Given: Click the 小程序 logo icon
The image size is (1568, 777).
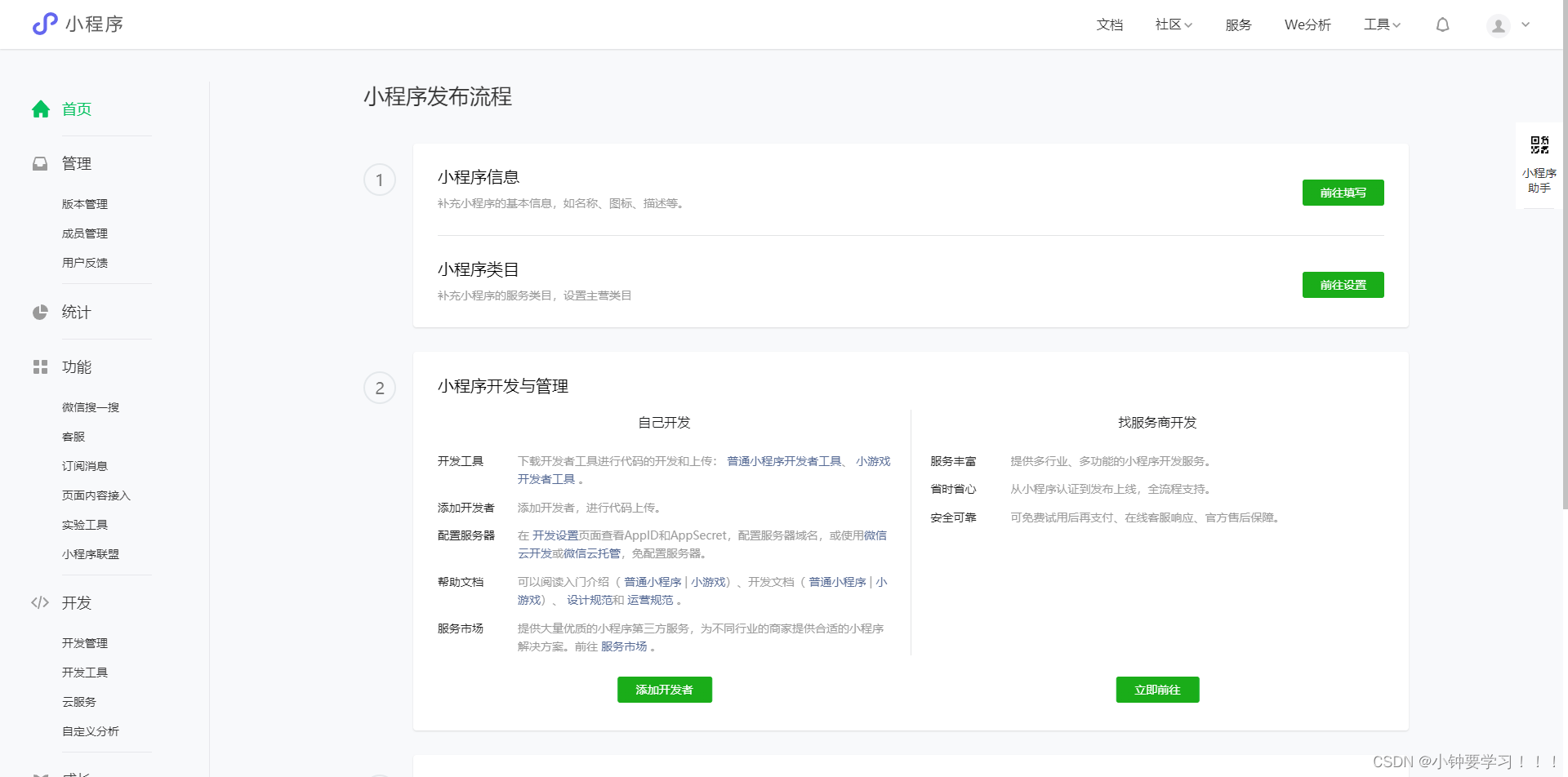Looking at the screenshot, I should (45, 24).
